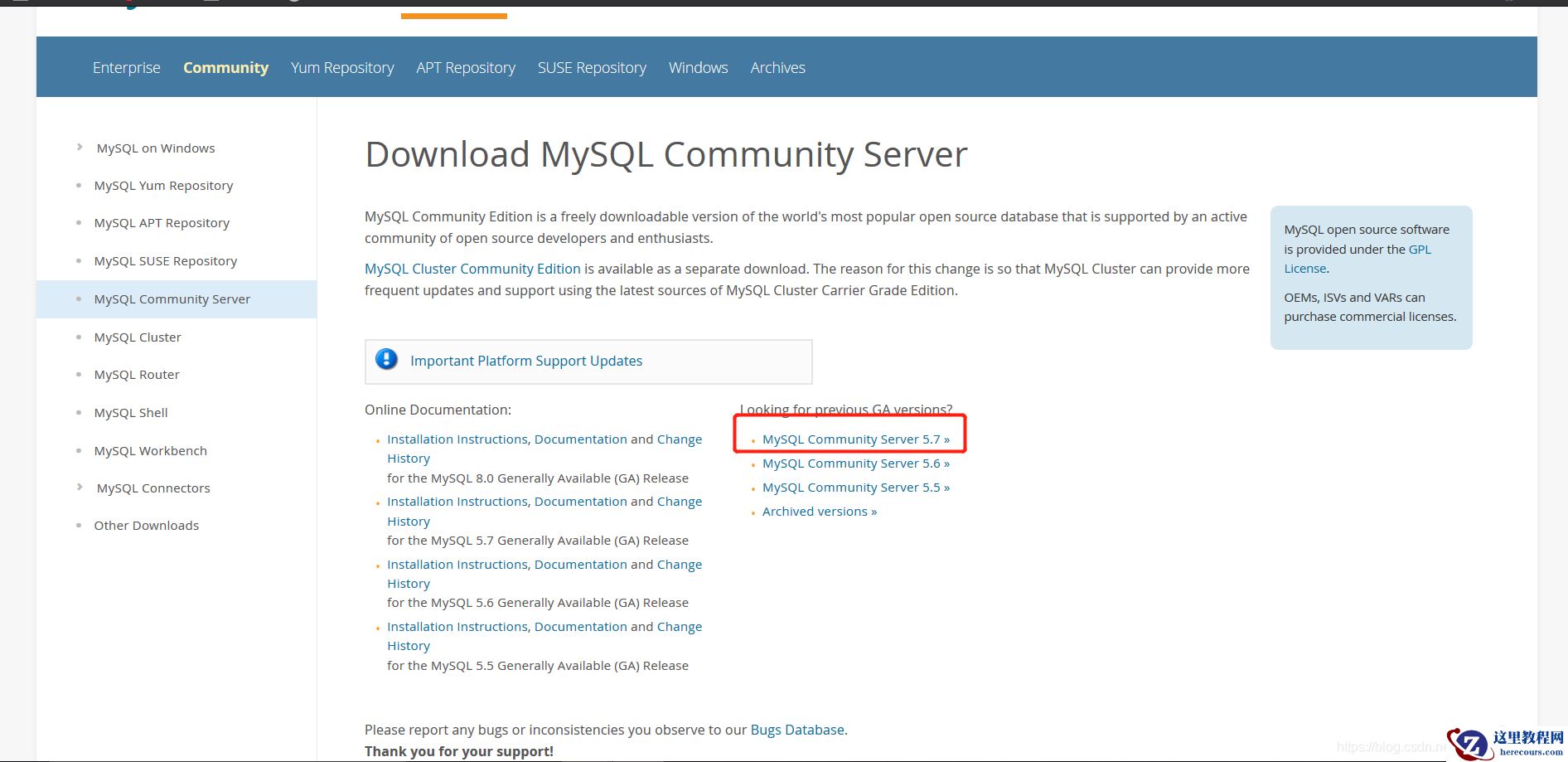Viewport: 1568px width, 762px height.
Task: Click the herecours.com watermark logo
Action: coord(1504,743)
